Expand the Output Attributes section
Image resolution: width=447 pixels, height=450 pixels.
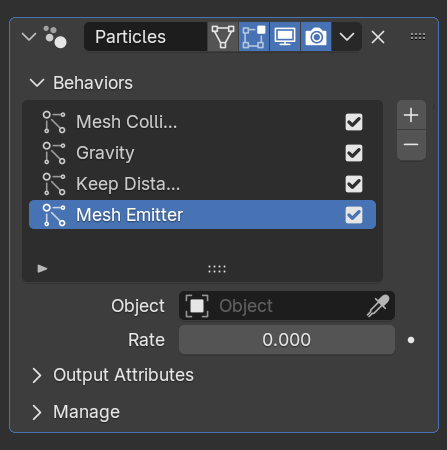tap(37, 375)
